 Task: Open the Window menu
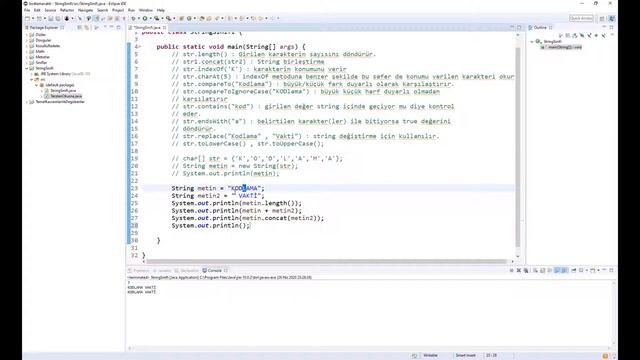146,10
